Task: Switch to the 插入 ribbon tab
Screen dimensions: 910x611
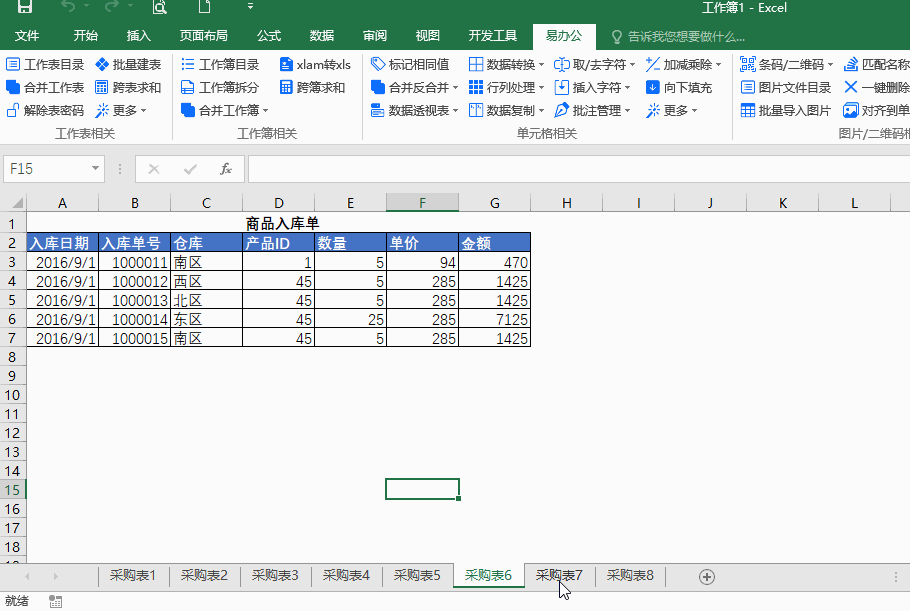Action: [x=139, y=36]
